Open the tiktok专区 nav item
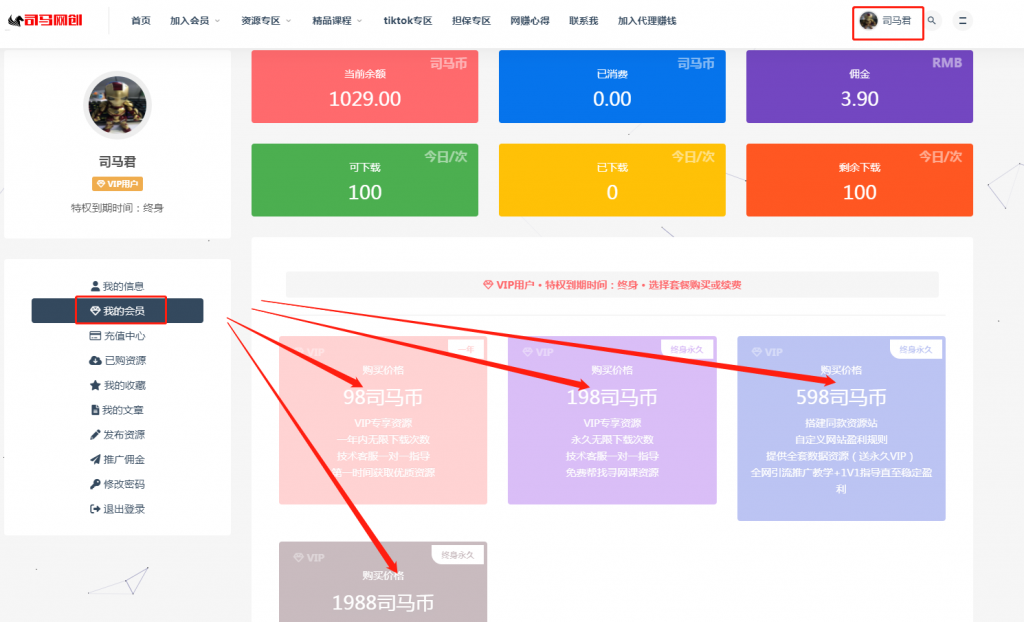This screenshot has width=1024, height=622. point(408,21)
